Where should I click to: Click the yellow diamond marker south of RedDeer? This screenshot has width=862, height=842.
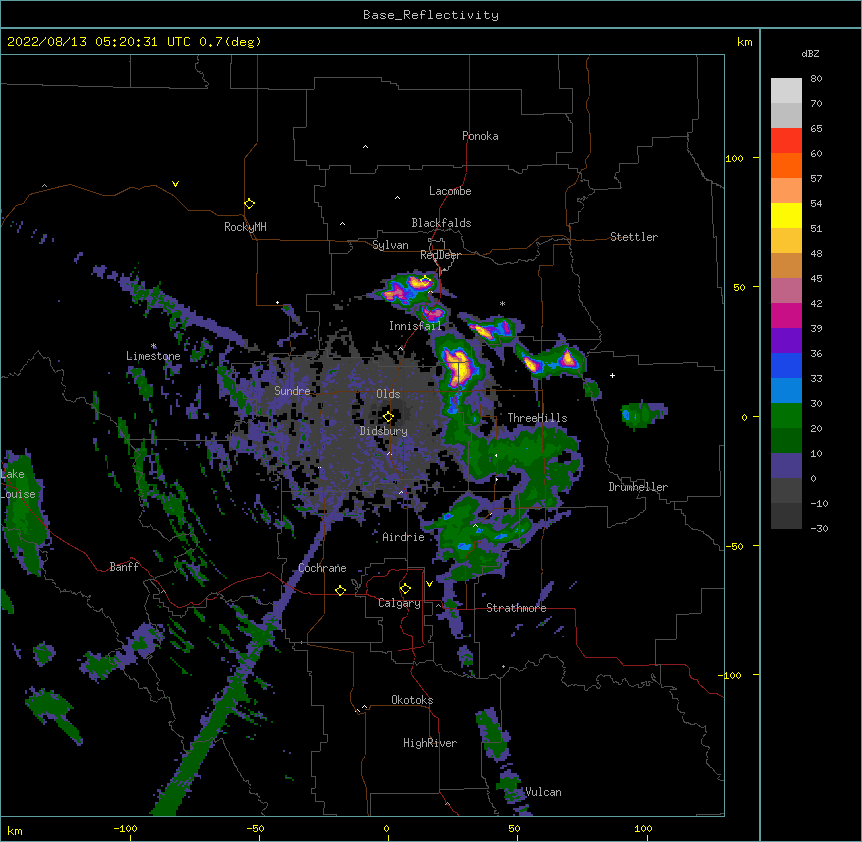[x=426, y=281]
